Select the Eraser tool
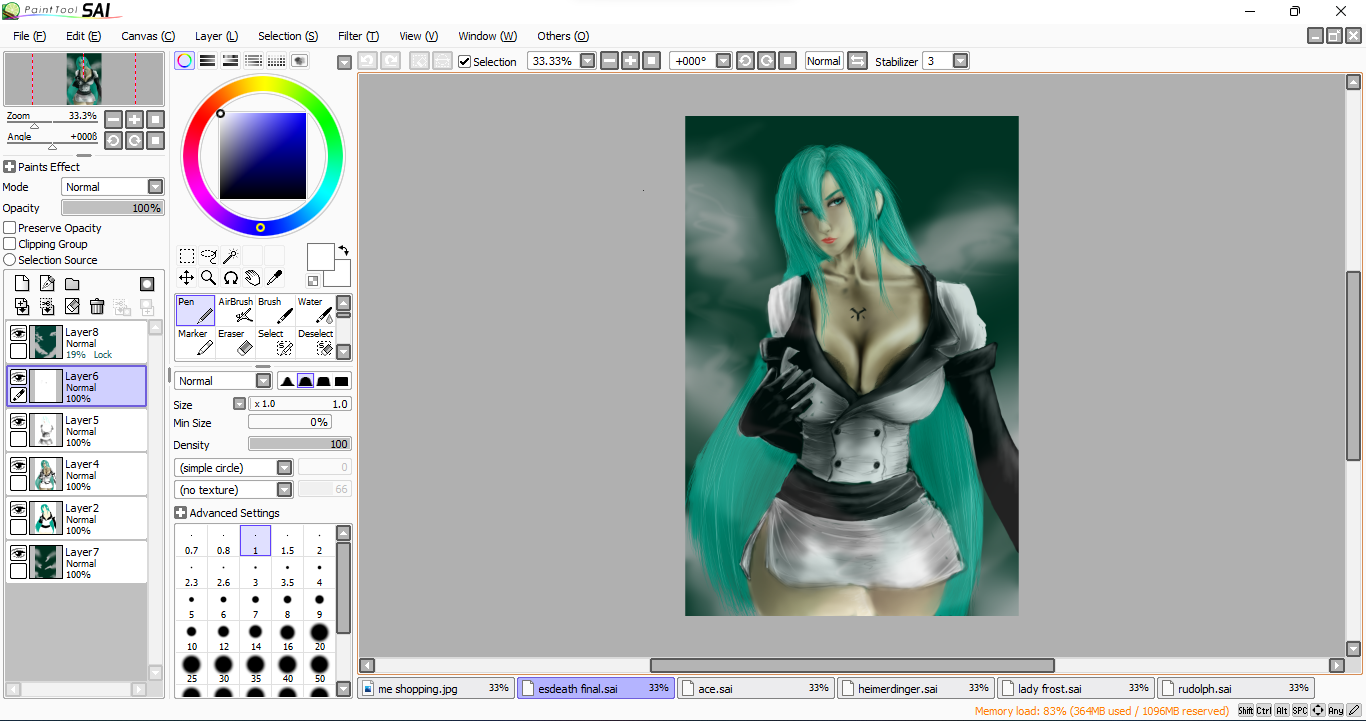This screenshot has height=721, width=1366. 236,342
